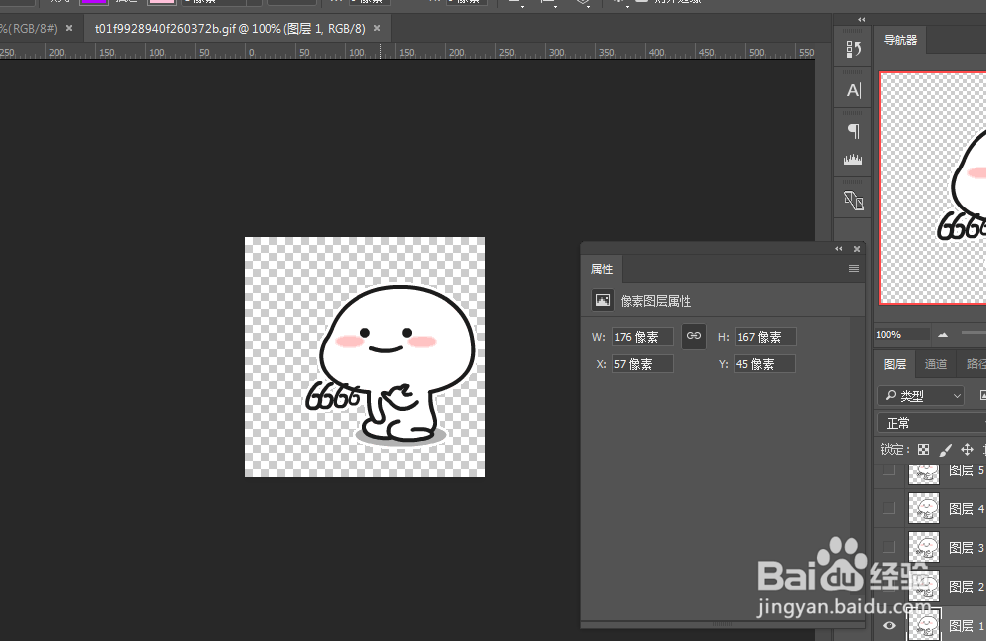
Task: Select layer name 图层 5
Action: point(966,470)
